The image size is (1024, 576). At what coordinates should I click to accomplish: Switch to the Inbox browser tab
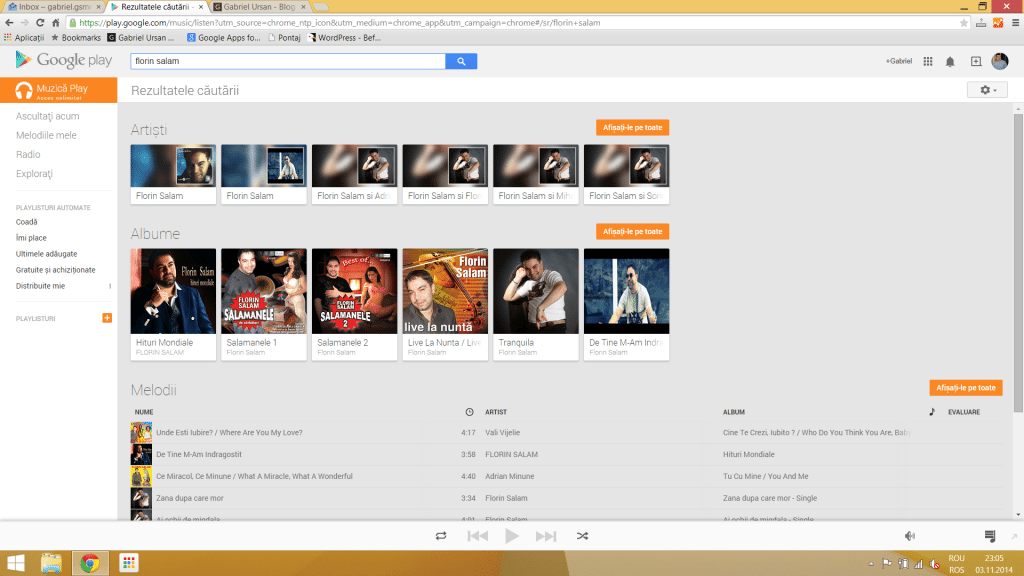54,7
